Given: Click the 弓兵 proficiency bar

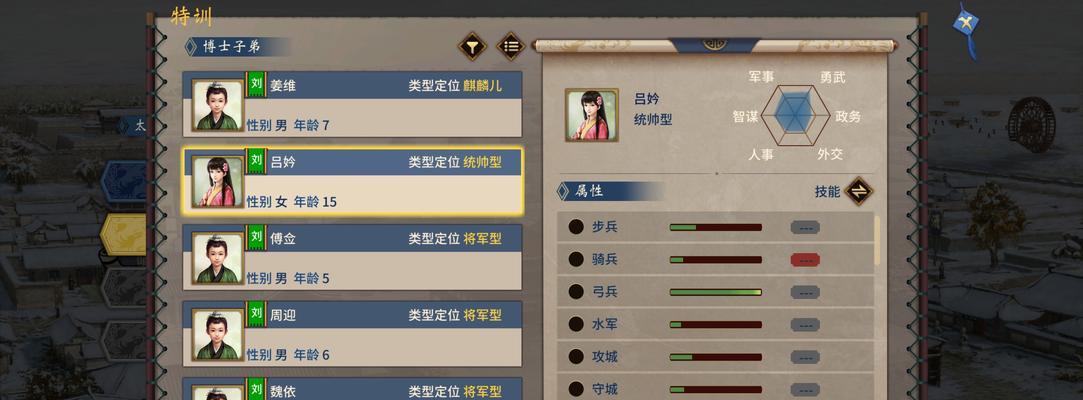Looking at the screenshot, I should coord(716,292).
